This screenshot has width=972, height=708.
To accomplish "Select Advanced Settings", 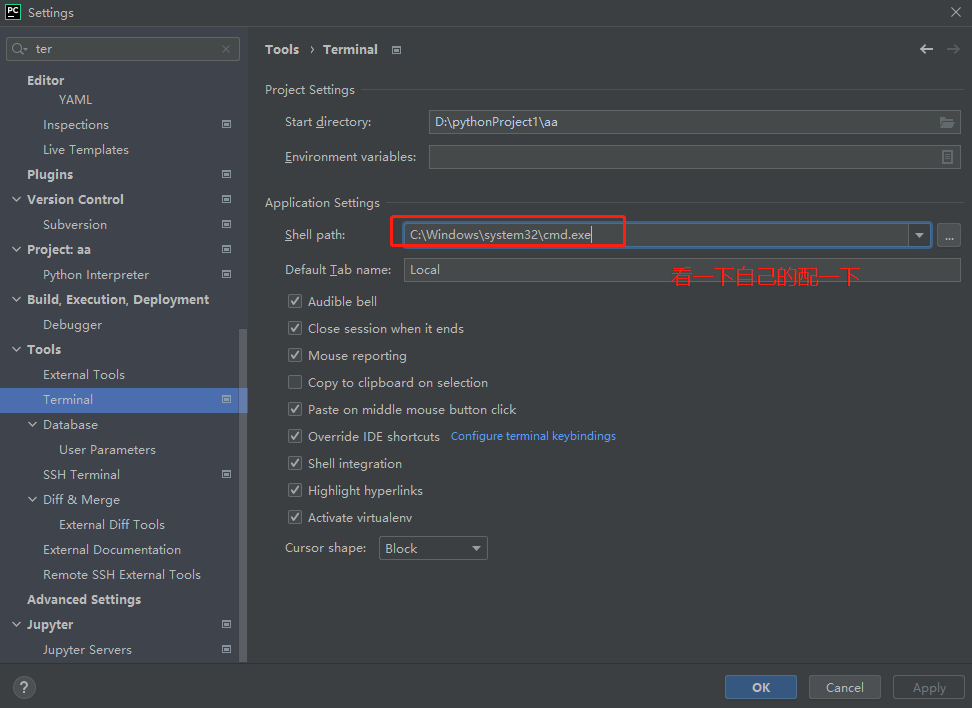I will coord(84,600).
